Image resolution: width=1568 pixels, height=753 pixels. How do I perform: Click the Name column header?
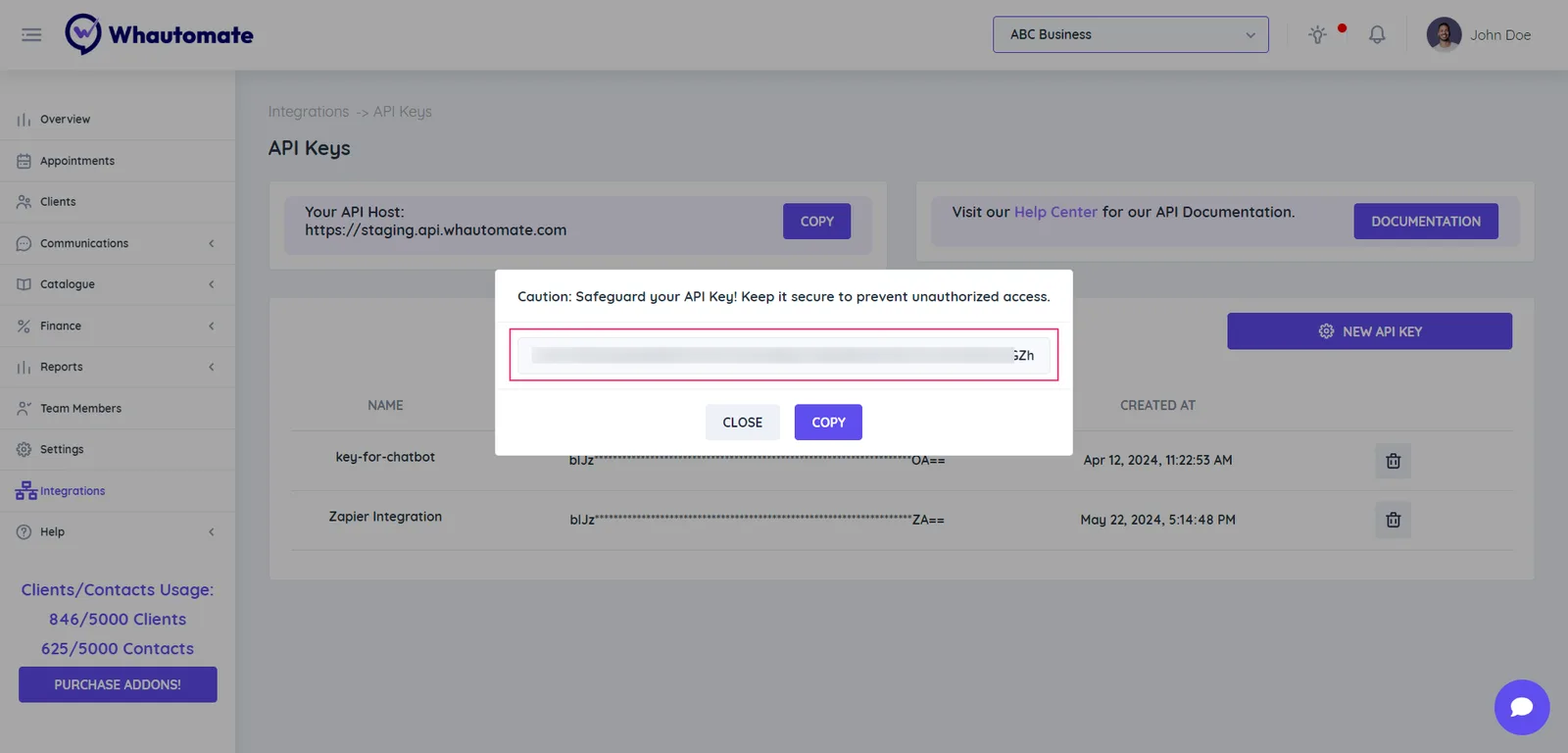(385, 405)
